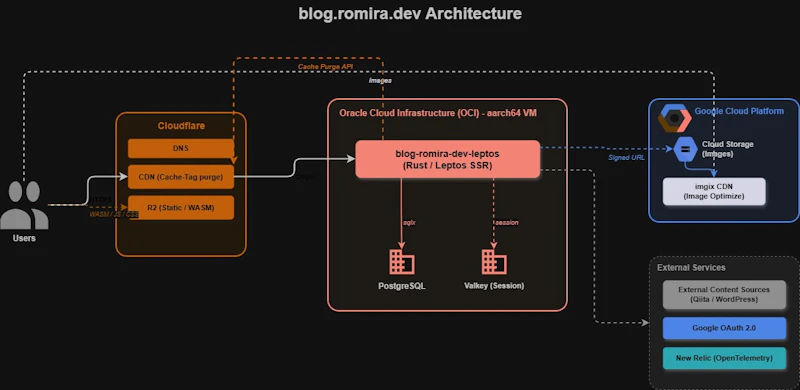This screenshot has width=800, height=390.
Task: Click the blog.romira.dev Architecture title
Action: pyautogui.click(x=410, y=13)
